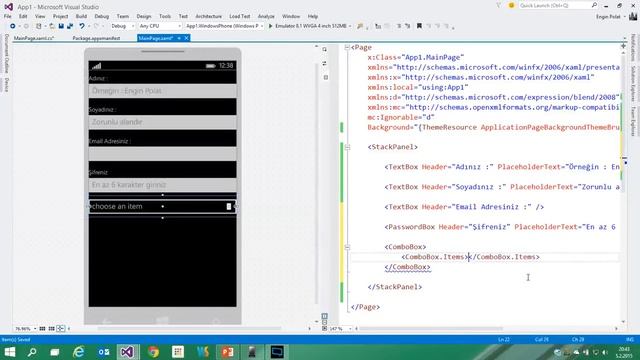
Task: Open the Edit menu
Action: point(23,16)
